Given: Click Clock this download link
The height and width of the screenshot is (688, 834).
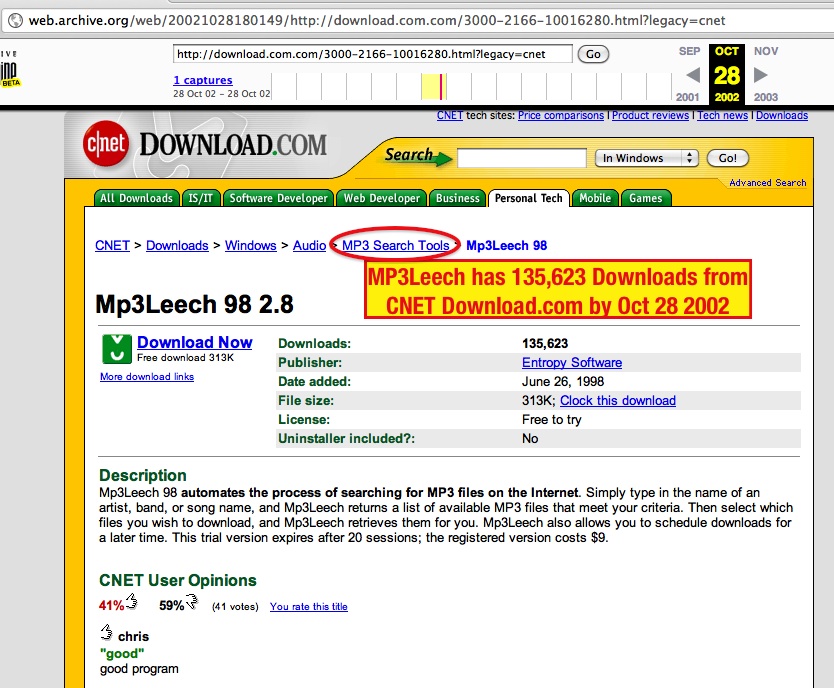Looking at the screenshot, I should tap(618, 400).
